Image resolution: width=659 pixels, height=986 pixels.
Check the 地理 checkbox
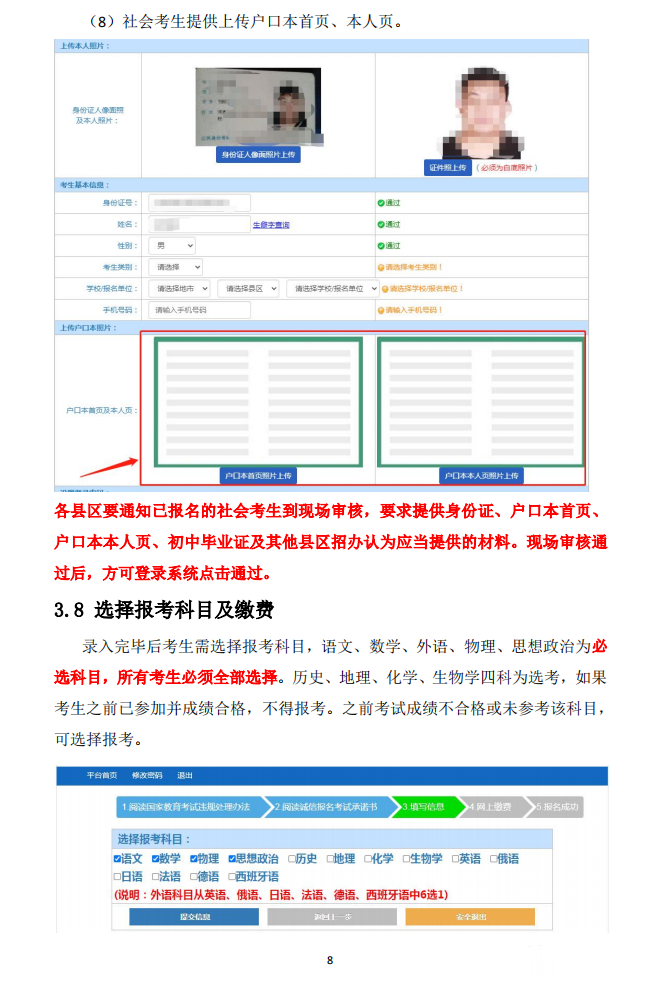click(x=330, y=859)
